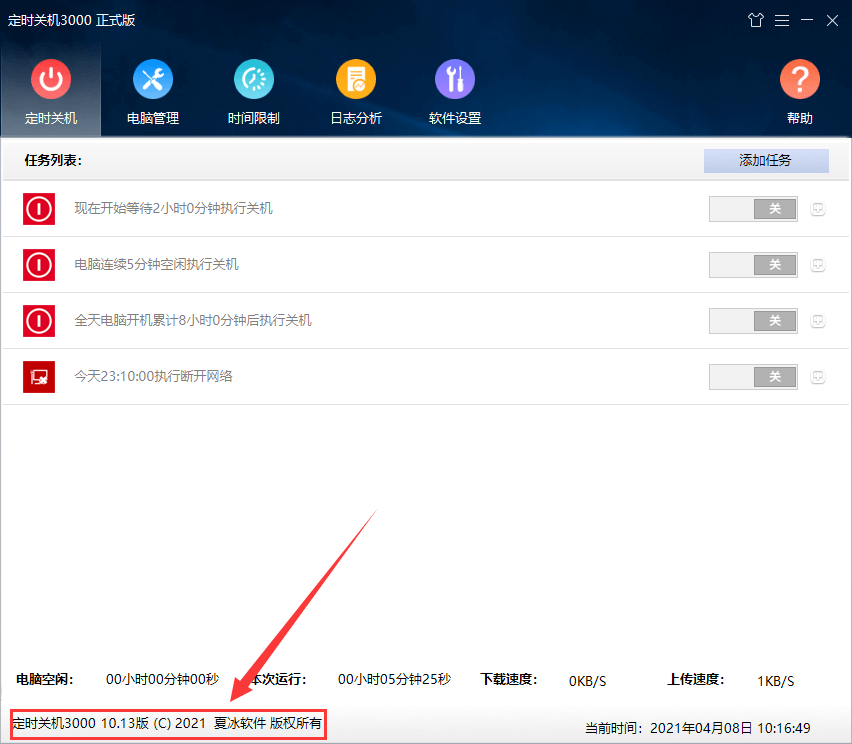Click red power icon of 连续5分钟空闲 task
The width and height of the screenshot is (852, 744).
click(39, 265)
